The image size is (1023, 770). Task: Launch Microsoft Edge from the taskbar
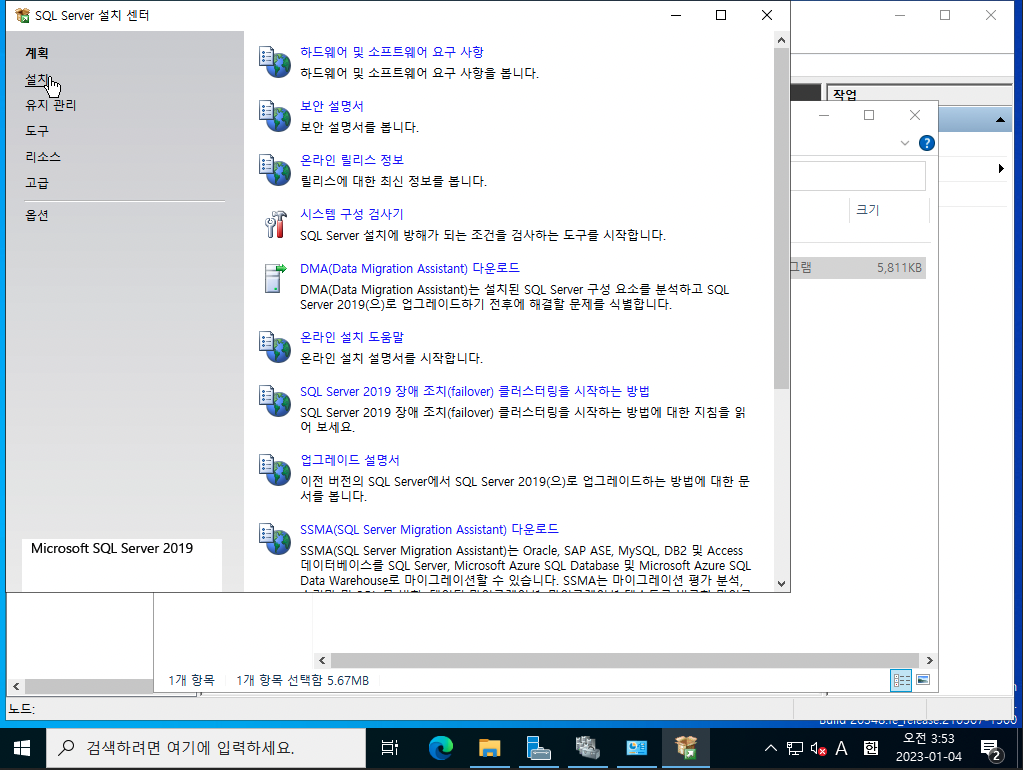440,748
